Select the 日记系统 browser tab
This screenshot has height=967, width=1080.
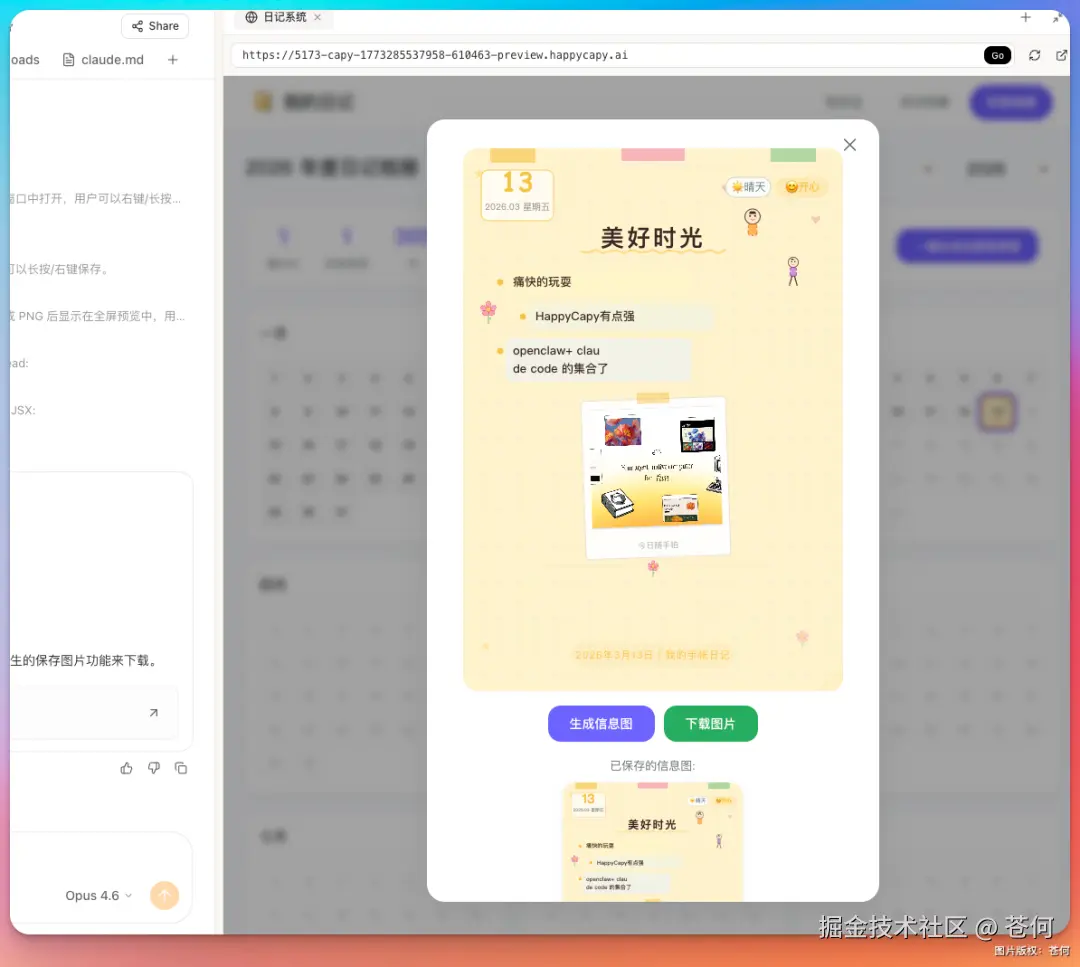point(283,17)
